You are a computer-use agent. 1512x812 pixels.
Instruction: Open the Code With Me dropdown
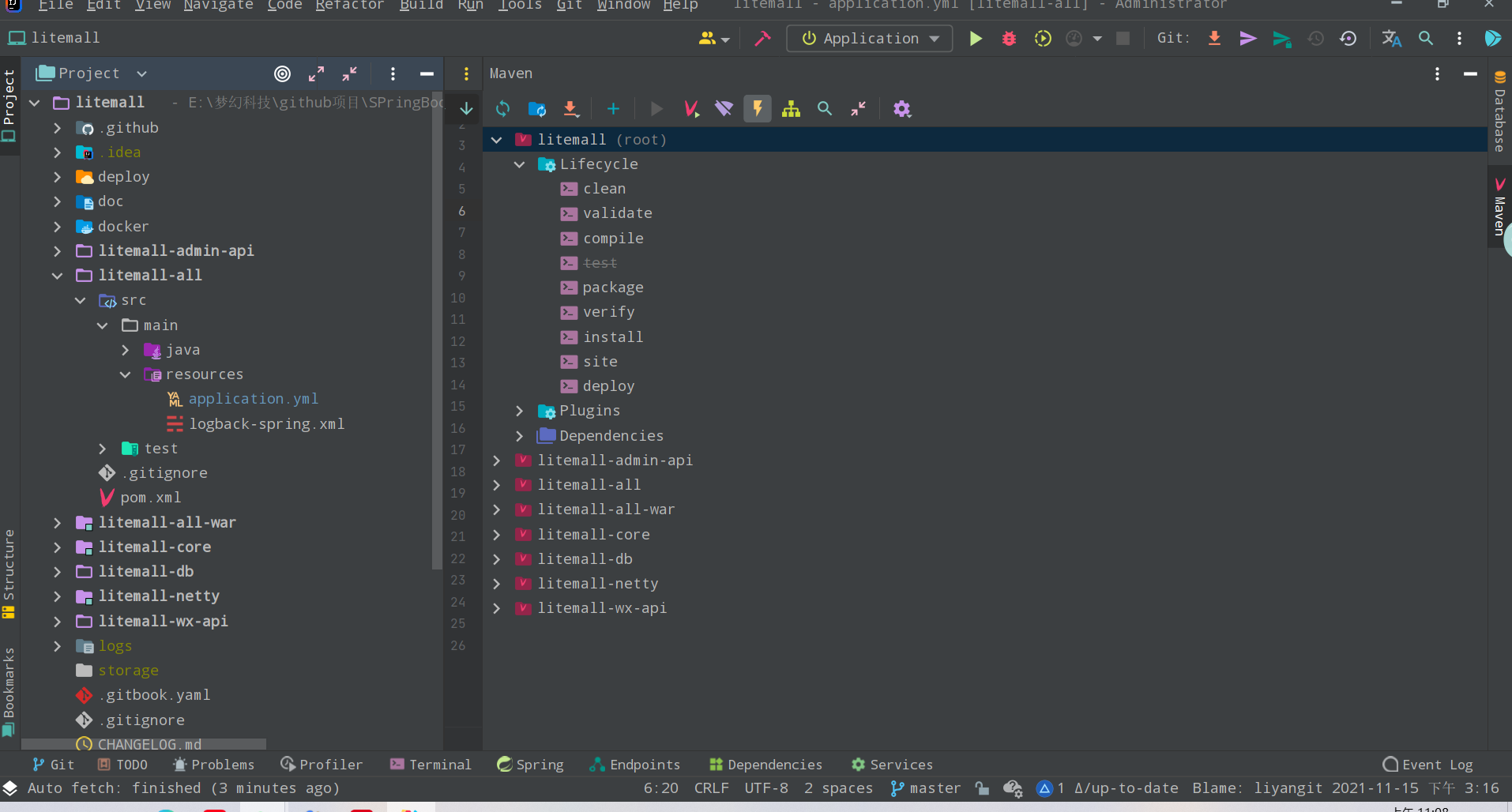(713, 38)
